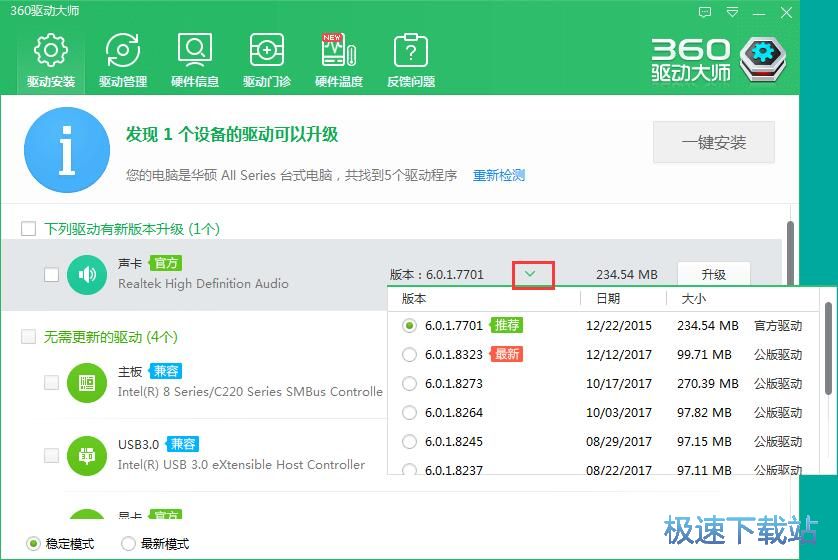Open the 硬件温度 (hardware temperature) tab

pyautogui.click(x=339, y=60)
